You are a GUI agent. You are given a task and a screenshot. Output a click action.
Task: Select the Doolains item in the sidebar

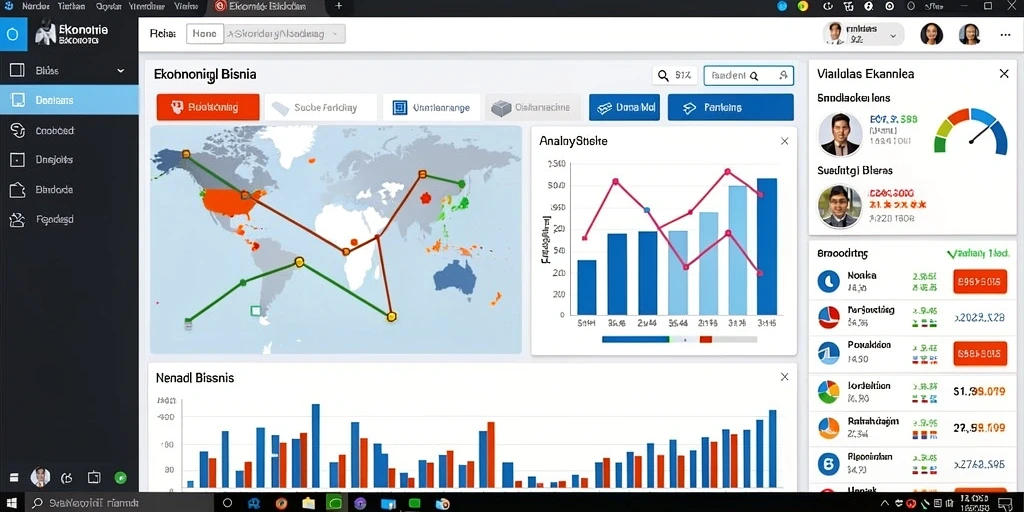pos(69,101)
